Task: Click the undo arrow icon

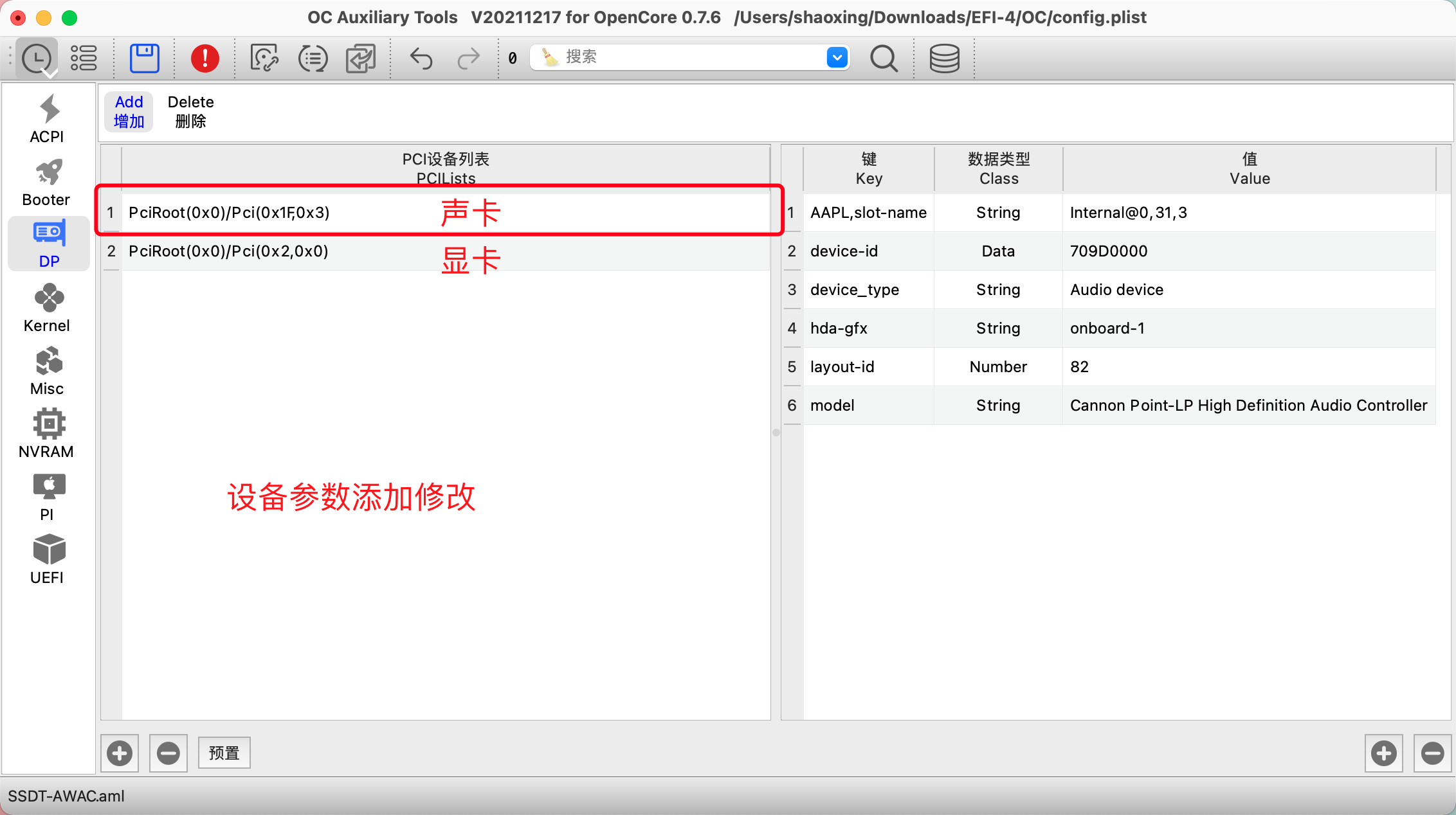Action: click(x=421, y=58)
